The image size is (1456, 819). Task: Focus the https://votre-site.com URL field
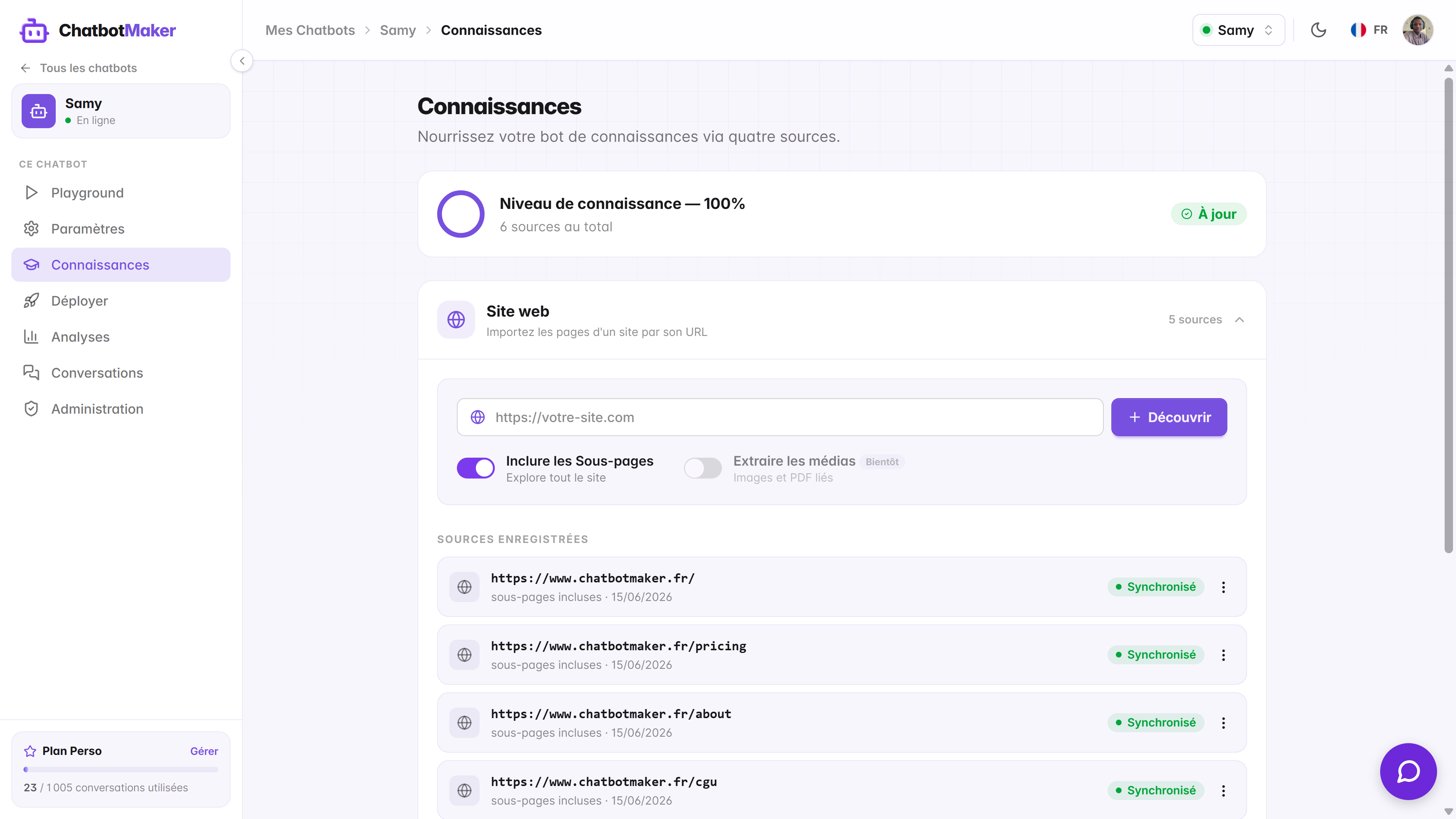click(x=780, y=417)
